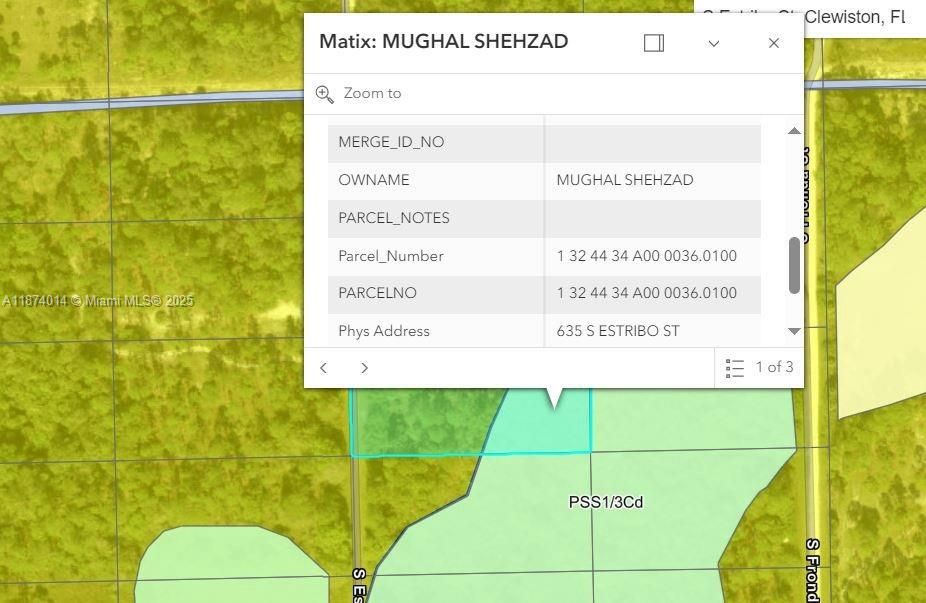926x603 pixels.
Task: Click the previous feature arrow
Action: coord(323,367)
